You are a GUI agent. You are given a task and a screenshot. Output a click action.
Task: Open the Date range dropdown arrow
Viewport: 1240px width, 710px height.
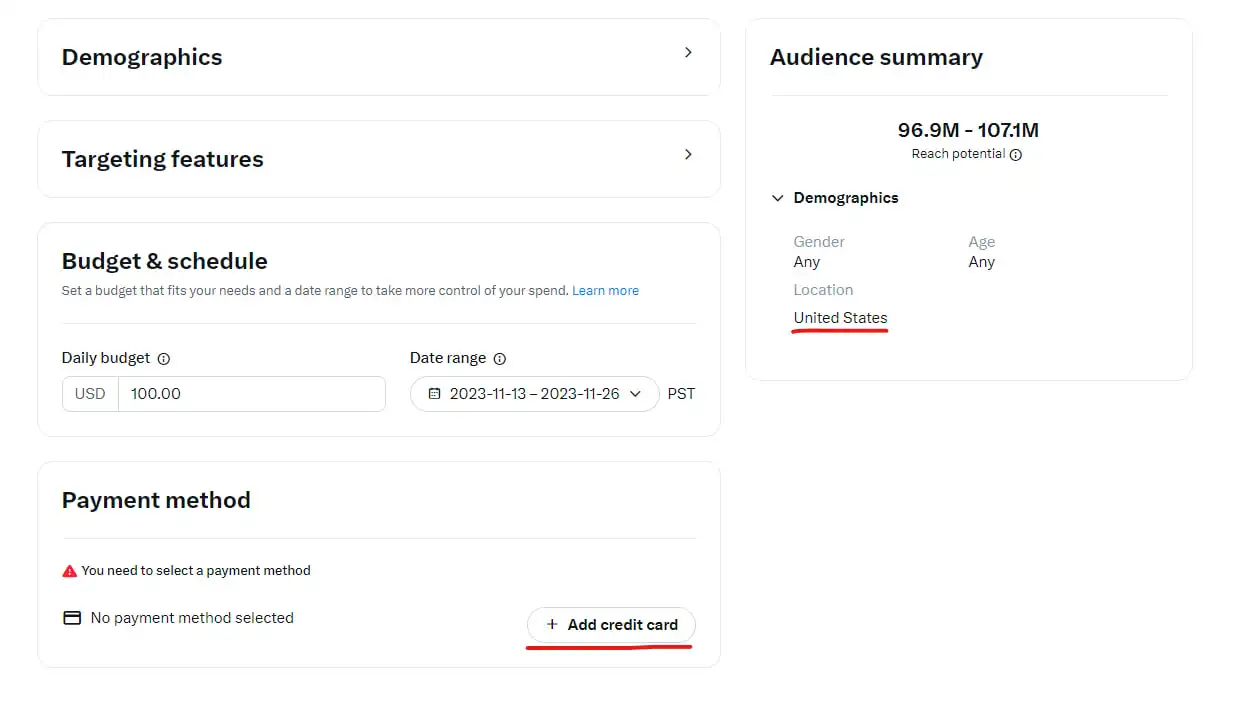(x=635, y=394)
